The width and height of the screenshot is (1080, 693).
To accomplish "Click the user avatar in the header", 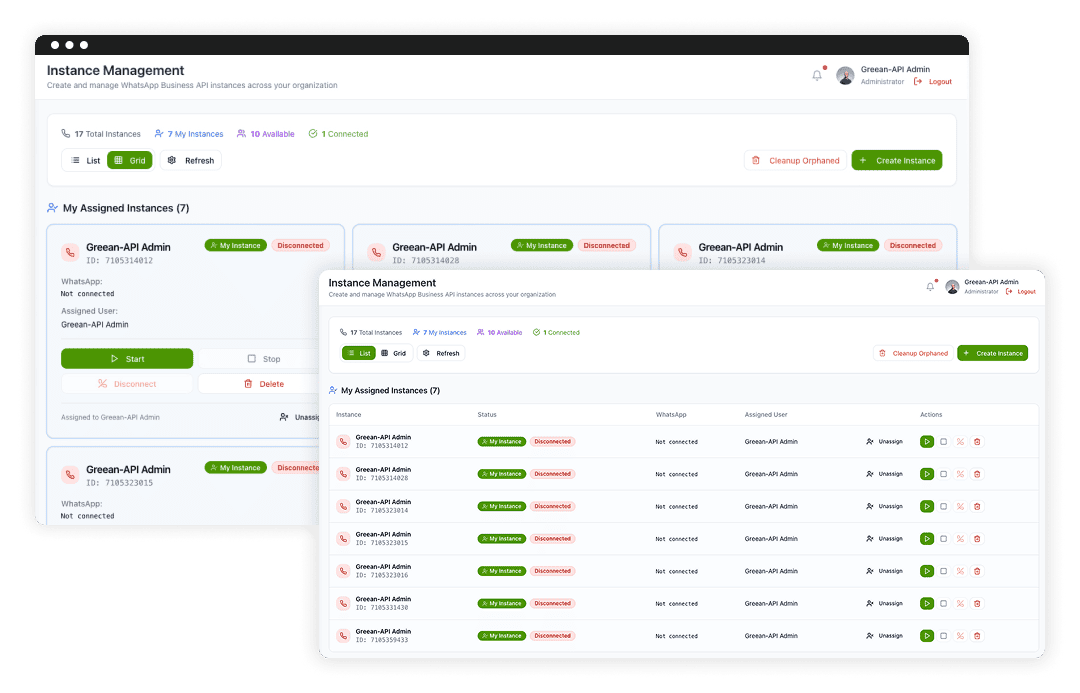I will click(x=952, y=287).
